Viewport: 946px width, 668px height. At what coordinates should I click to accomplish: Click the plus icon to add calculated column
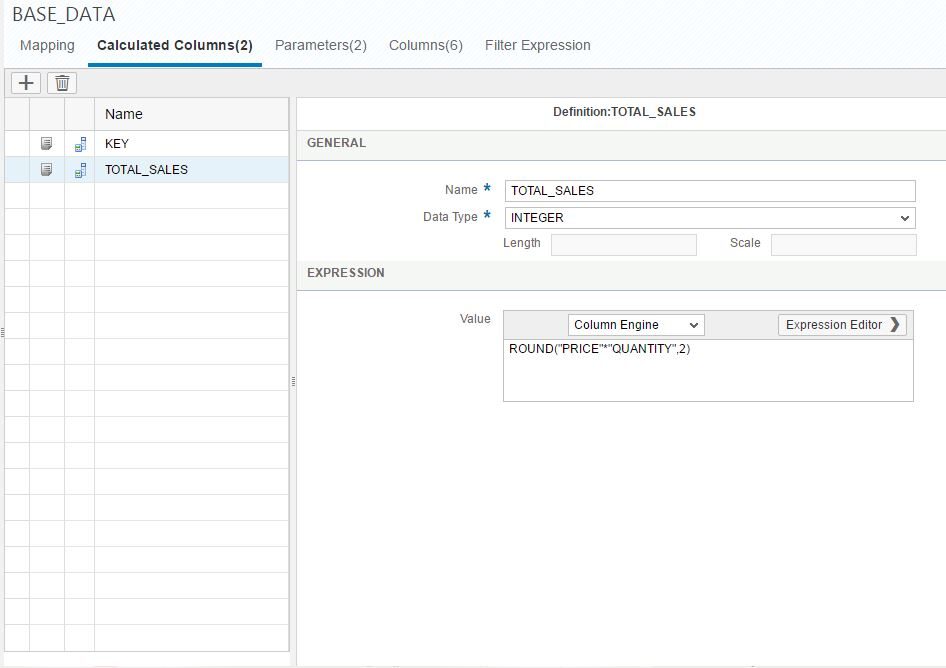(x=26, y=83)
